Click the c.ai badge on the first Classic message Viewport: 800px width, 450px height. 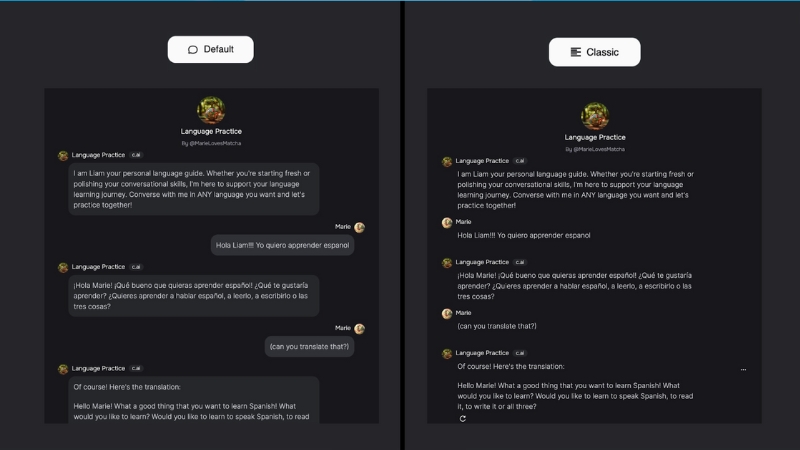click(518, 161)
